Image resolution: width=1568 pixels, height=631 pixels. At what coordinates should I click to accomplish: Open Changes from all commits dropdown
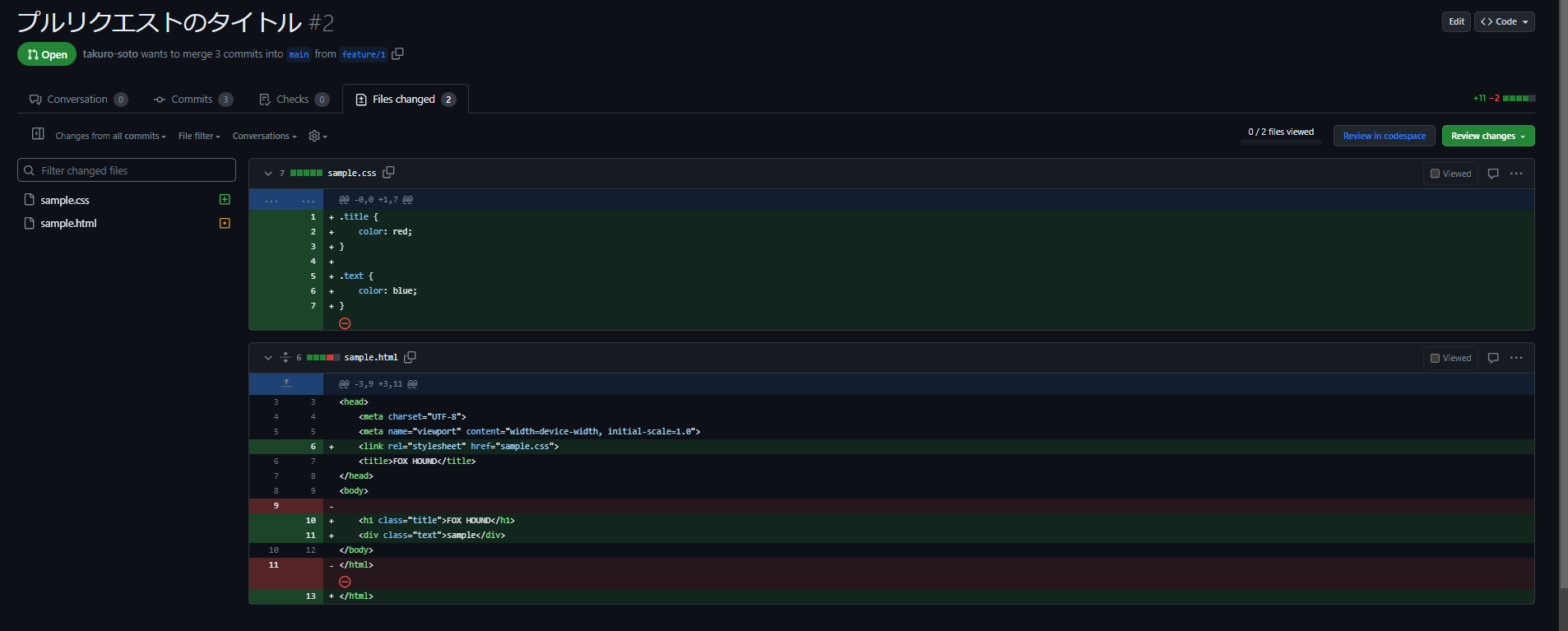coord(110,136)
